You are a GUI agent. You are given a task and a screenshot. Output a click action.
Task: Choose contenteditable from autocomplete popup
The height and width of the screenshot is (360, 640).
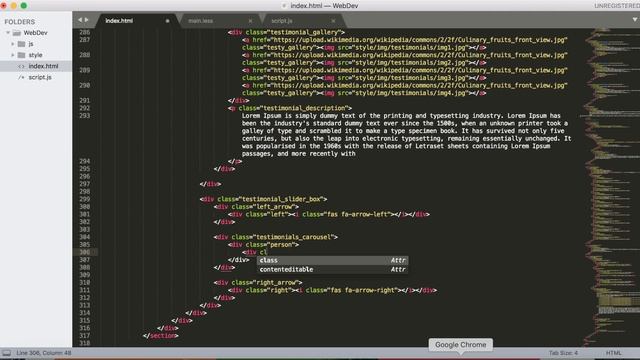[333, 269]
